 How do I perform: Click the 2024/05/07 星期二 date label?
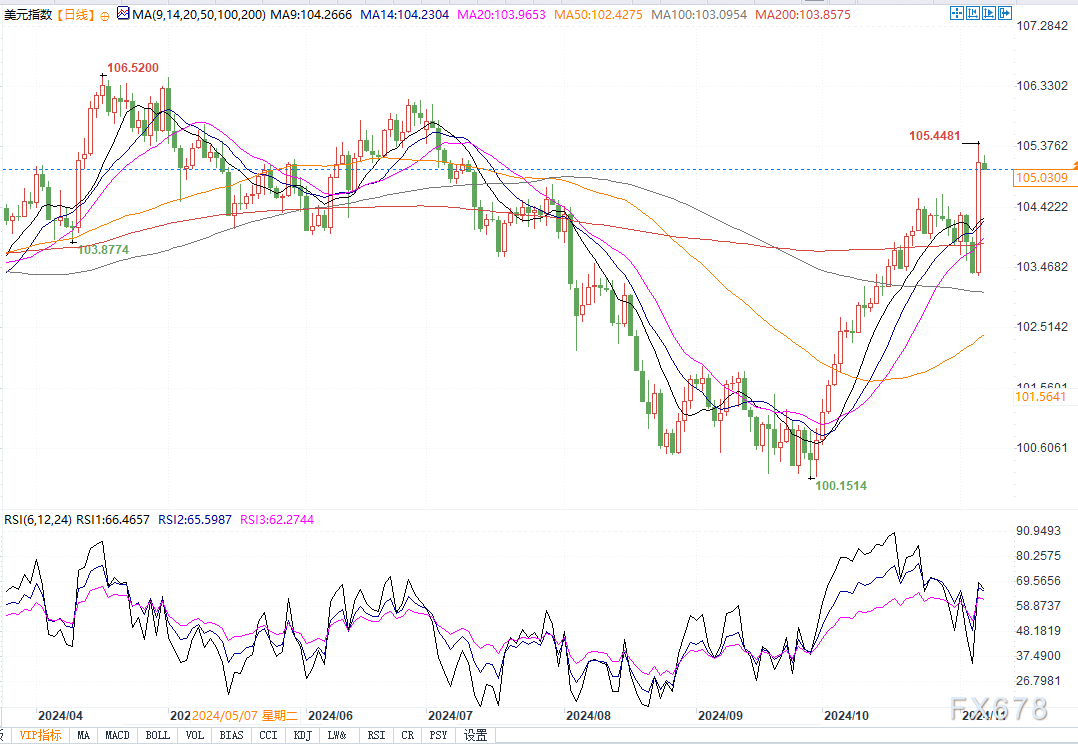(x=243, y=716)
